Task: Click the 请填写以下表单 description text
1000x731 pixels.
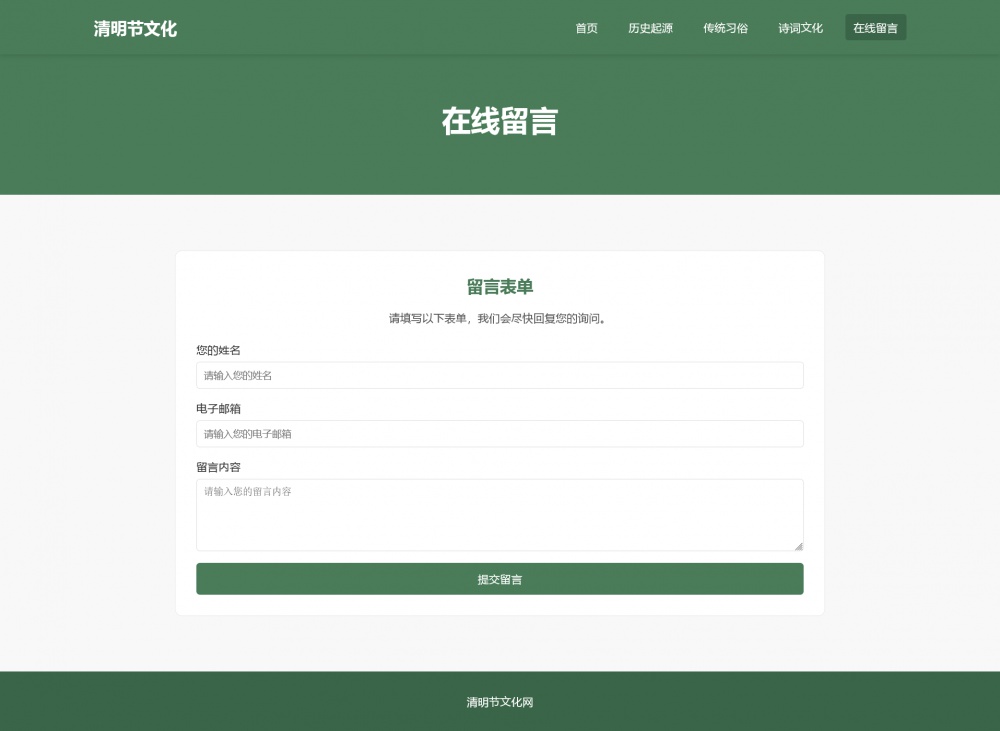Action: (499, 319)
